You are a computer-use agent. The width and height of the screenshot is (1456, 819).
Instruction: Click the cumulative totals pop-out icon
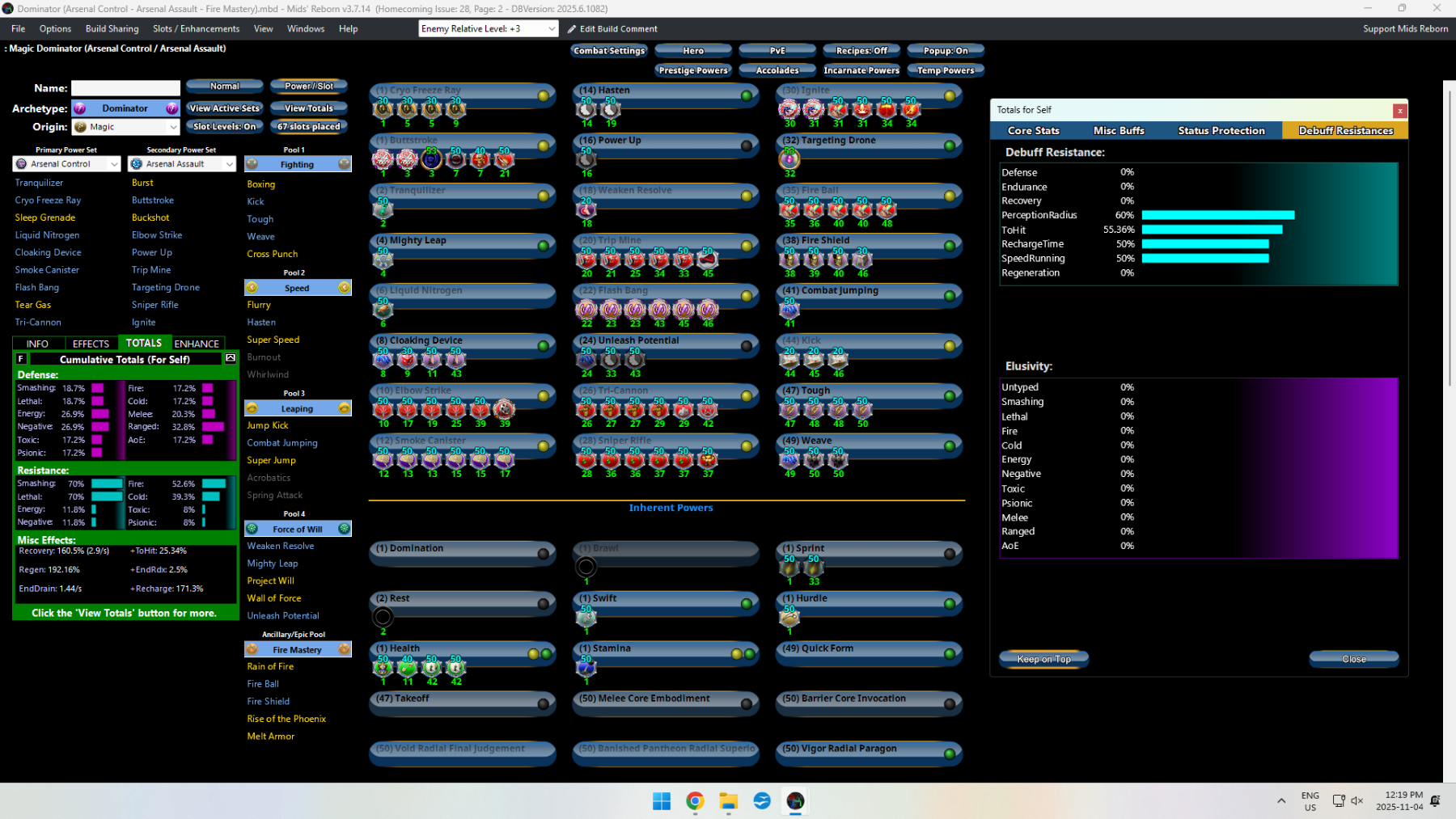231,358
